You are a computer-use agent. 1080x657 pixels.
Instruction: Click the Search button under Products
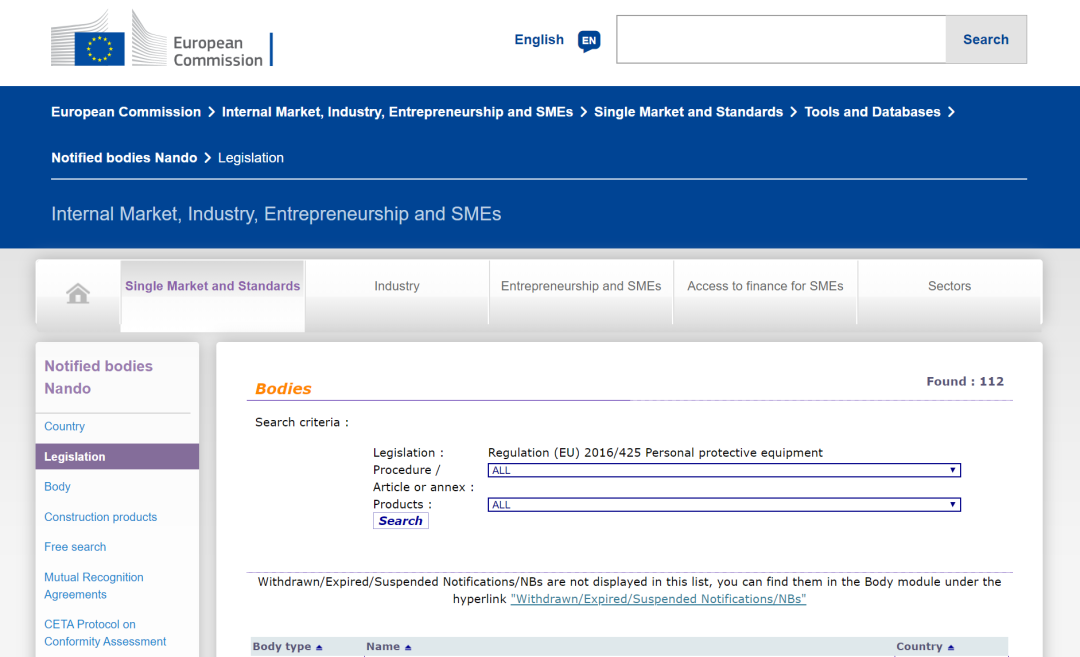(400, 521)
